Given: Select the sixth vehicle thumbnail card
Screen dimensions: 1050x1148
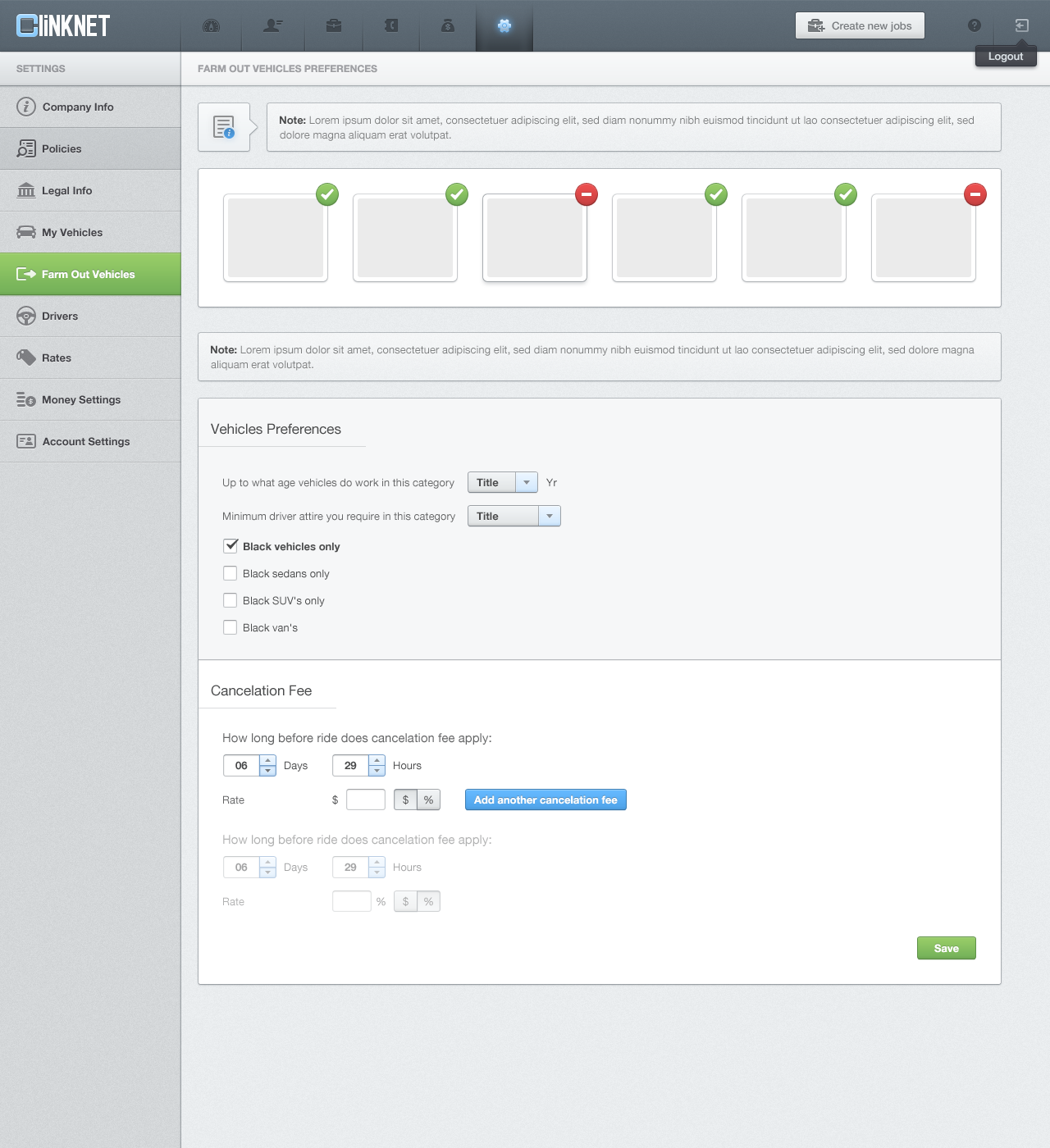Looking at the screenshot, I should pyautogui.click(x=924, y=238).
